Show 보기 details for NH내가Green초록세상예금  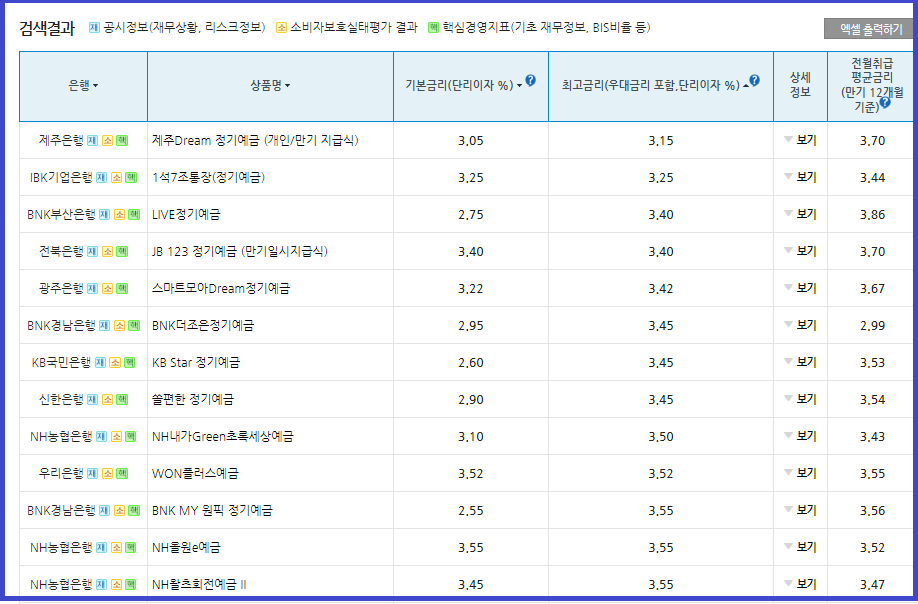pos(800,435)
